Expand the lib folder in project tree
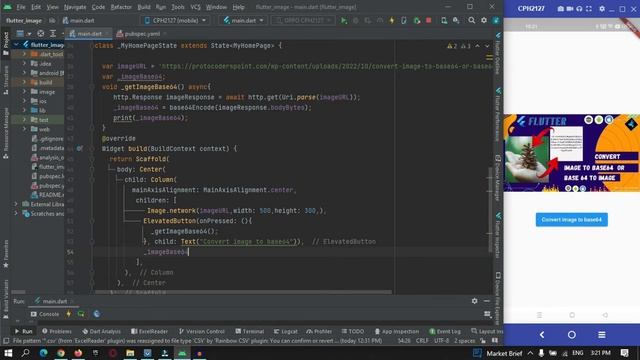 (x=24, y=110)
